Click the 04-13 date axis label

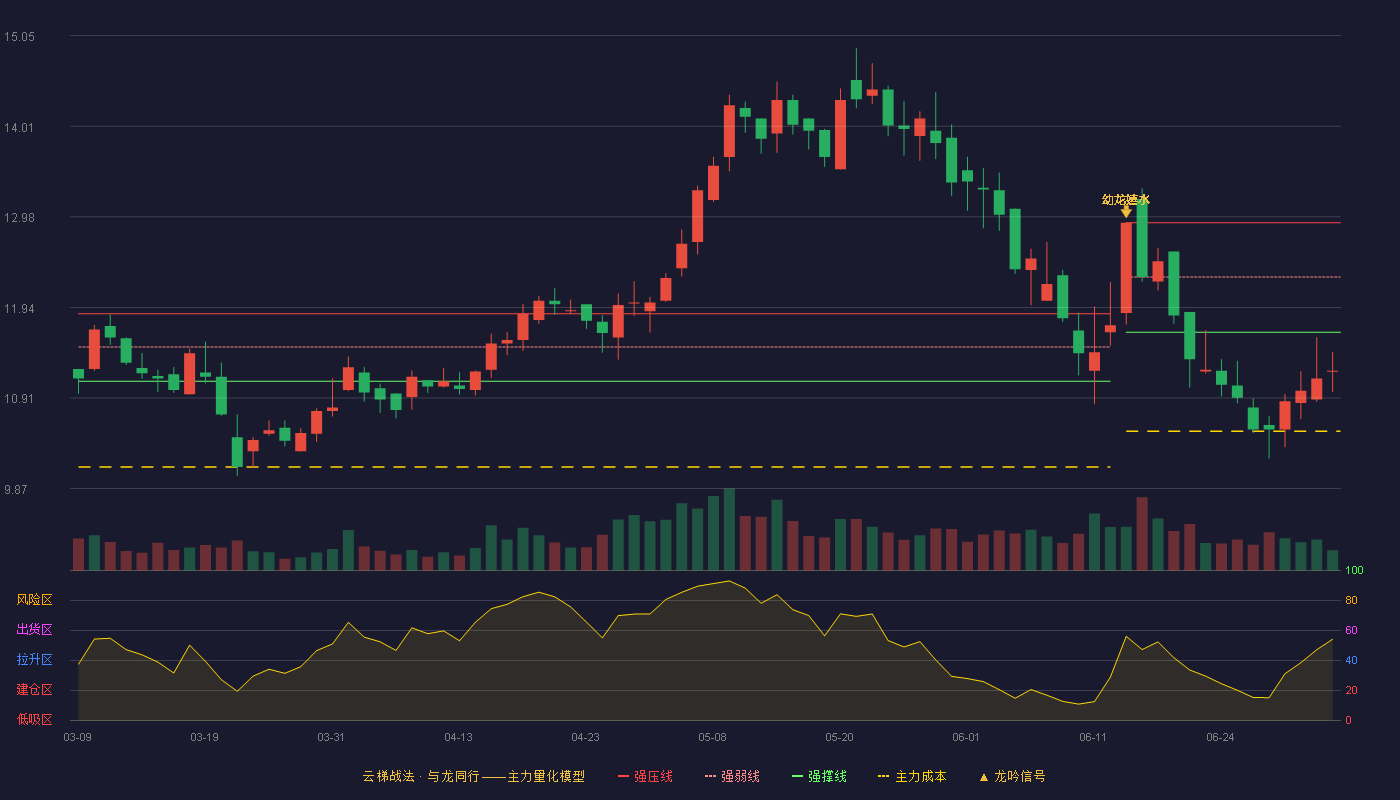click(458, 737)
